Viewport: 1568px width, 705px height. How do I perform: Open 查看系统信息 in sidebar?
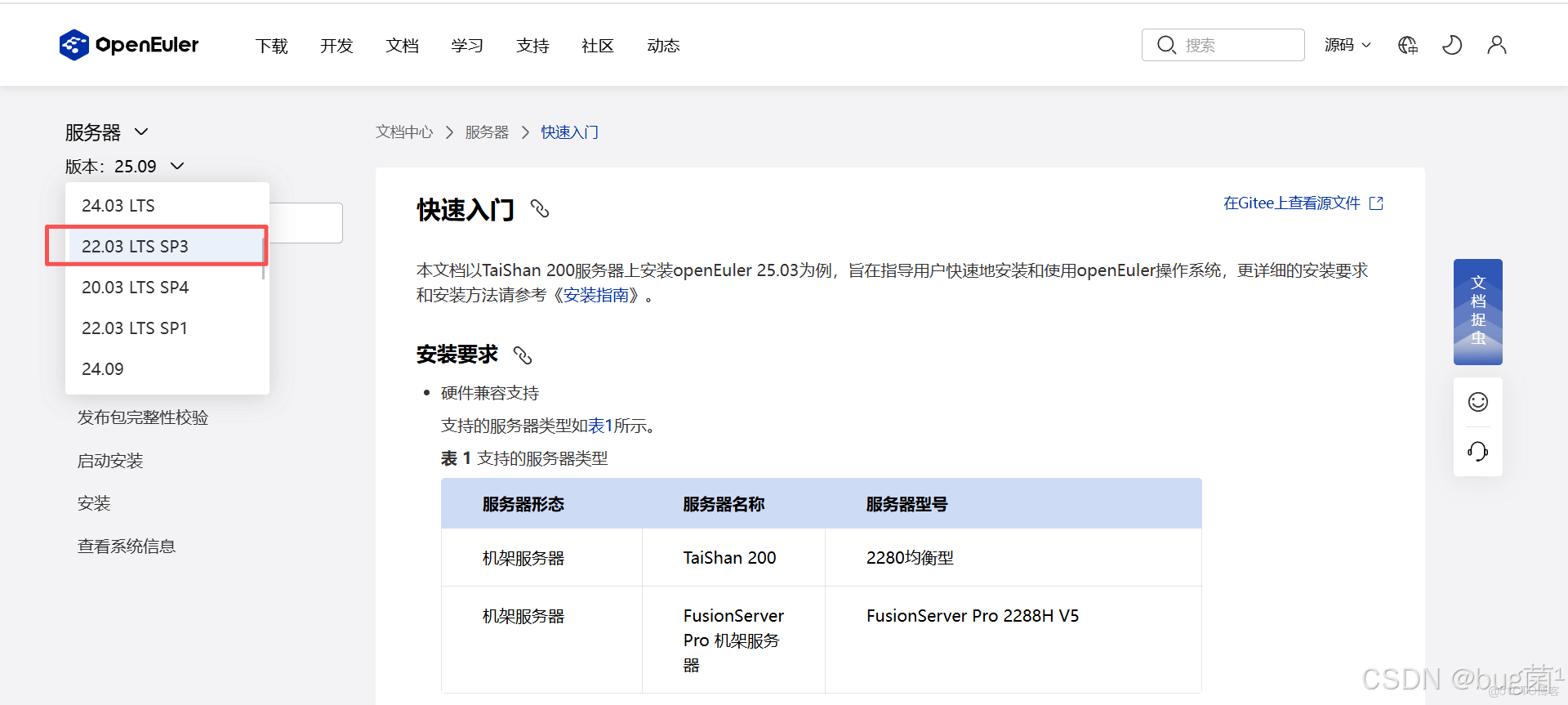(x=127, y=547)
